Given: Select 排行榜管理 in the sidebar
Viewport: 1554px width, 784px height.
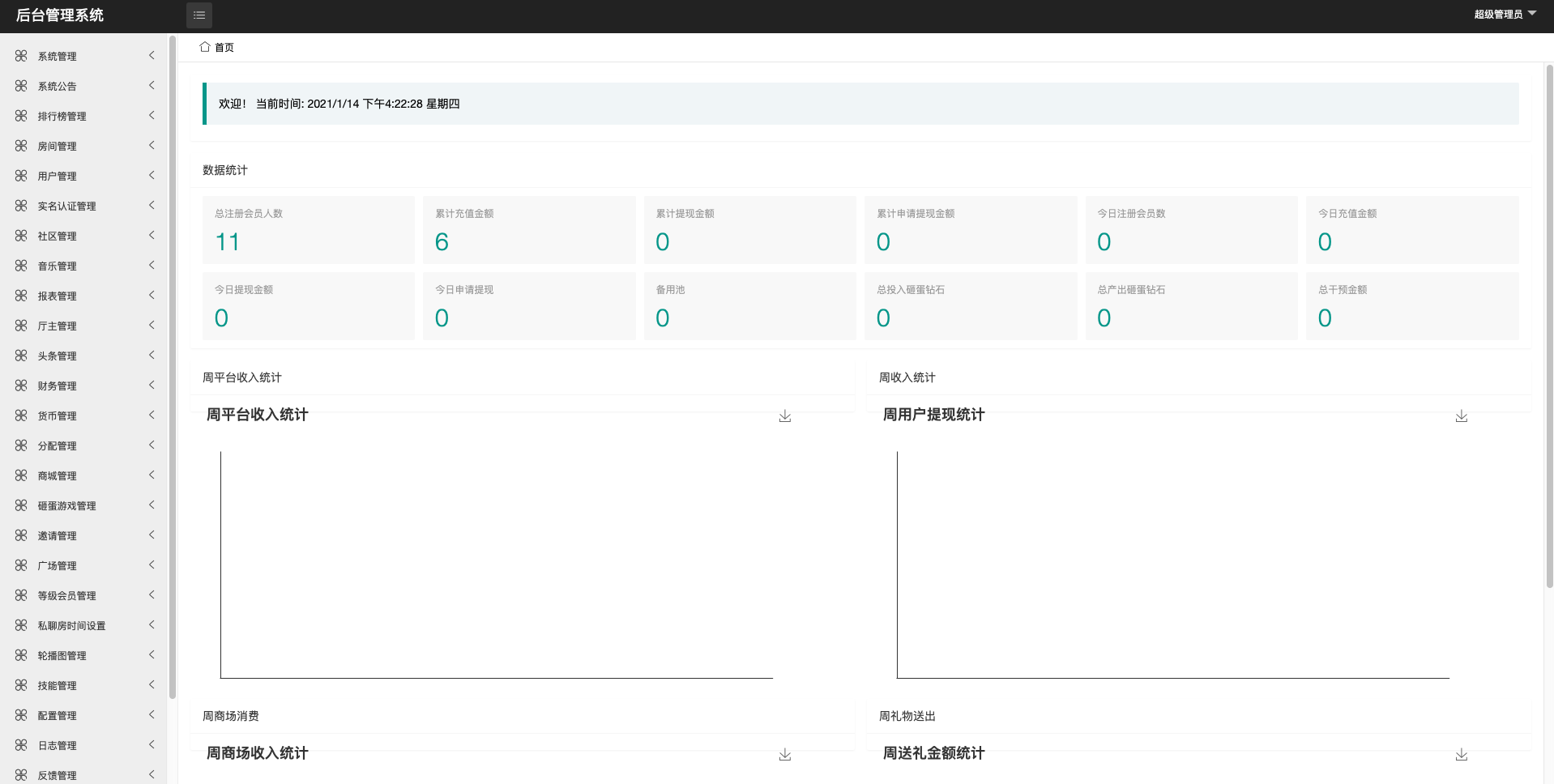Looking at the screenshot, I should point(62,117).
